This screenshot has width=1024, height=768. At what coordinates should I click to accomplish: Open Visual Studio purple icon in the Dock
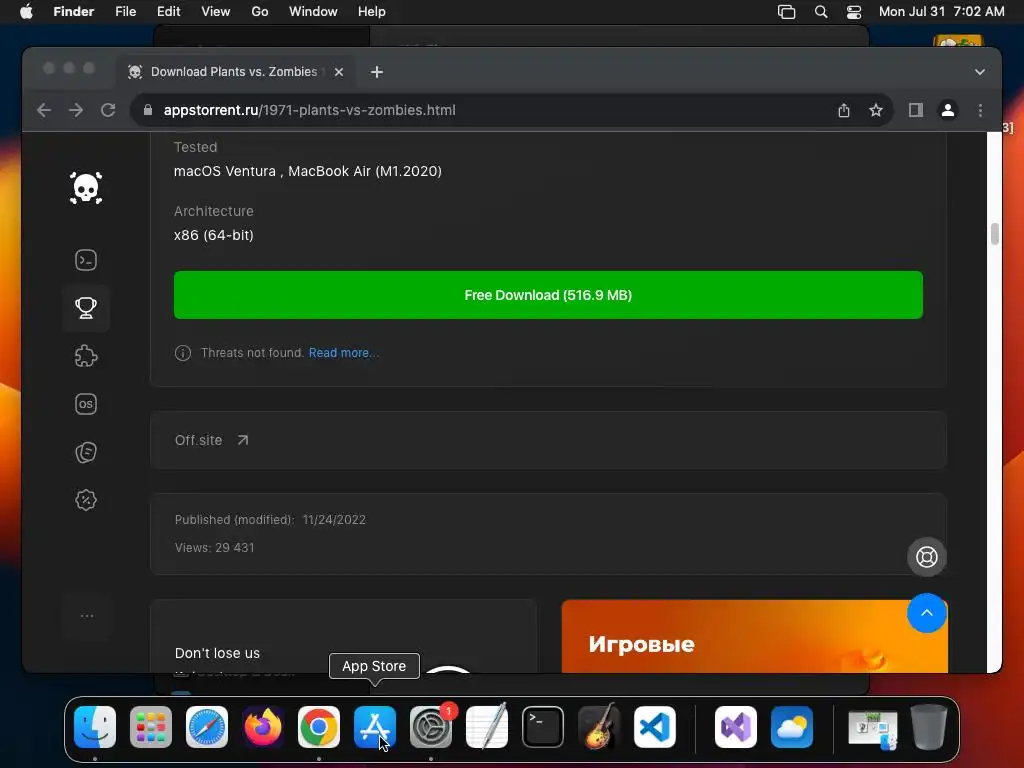click(736, 727)
